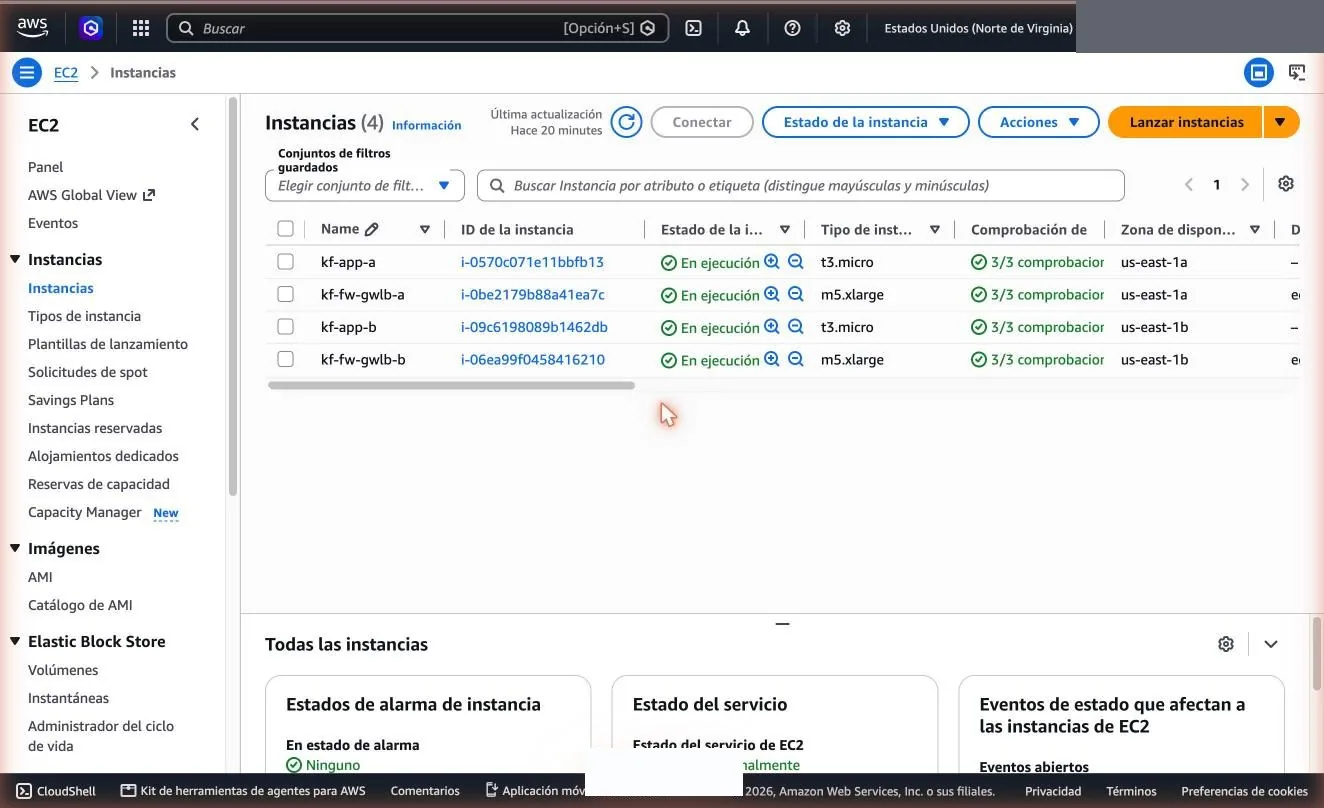
Task: Check the kf-fw-gwlb-b instance checkbox
Action: tap(285, 359)
